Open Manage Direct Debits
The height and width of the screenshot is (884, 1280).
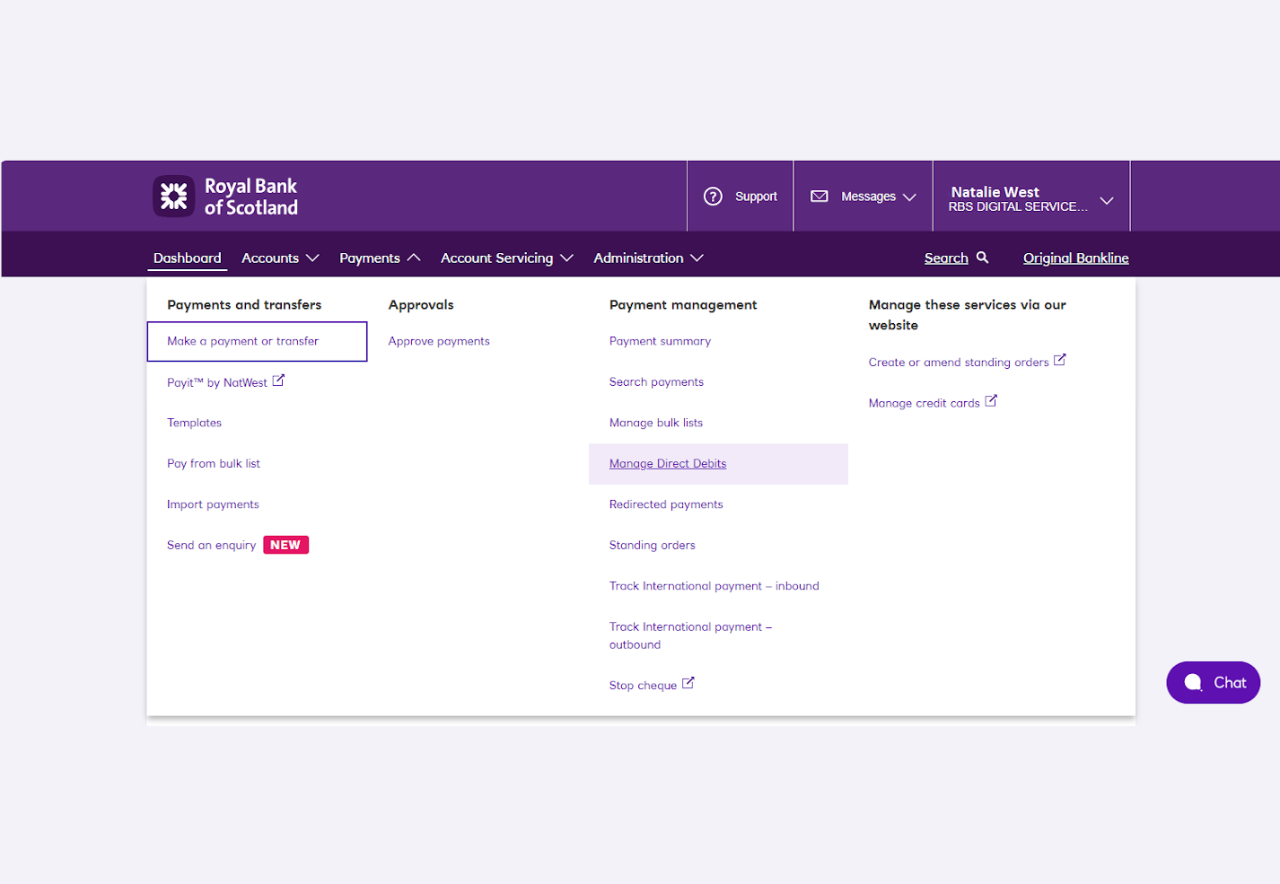[x=667, y=463]
